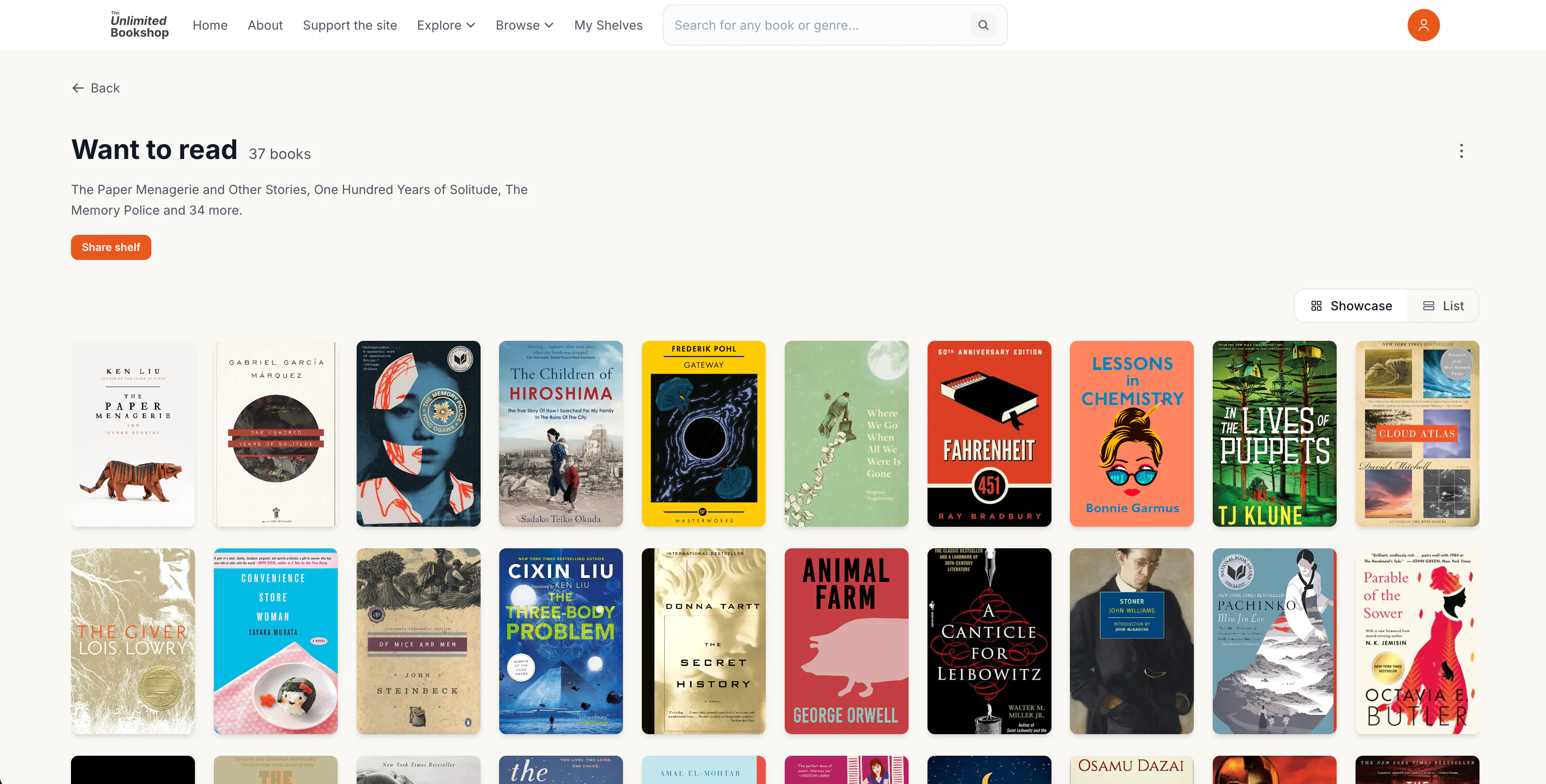Switch to List view
1546x784 pixels.
click(x=1444, y=306)
